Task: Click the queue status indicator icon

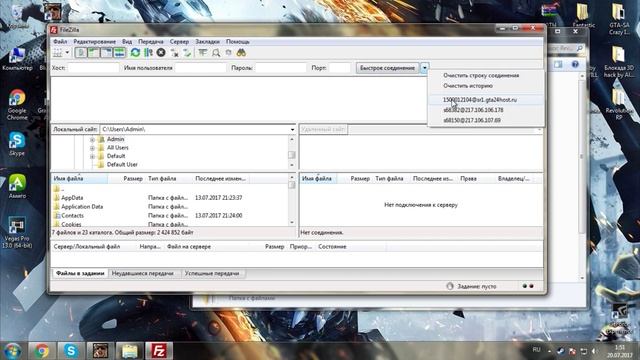Action: pos(450,286)
